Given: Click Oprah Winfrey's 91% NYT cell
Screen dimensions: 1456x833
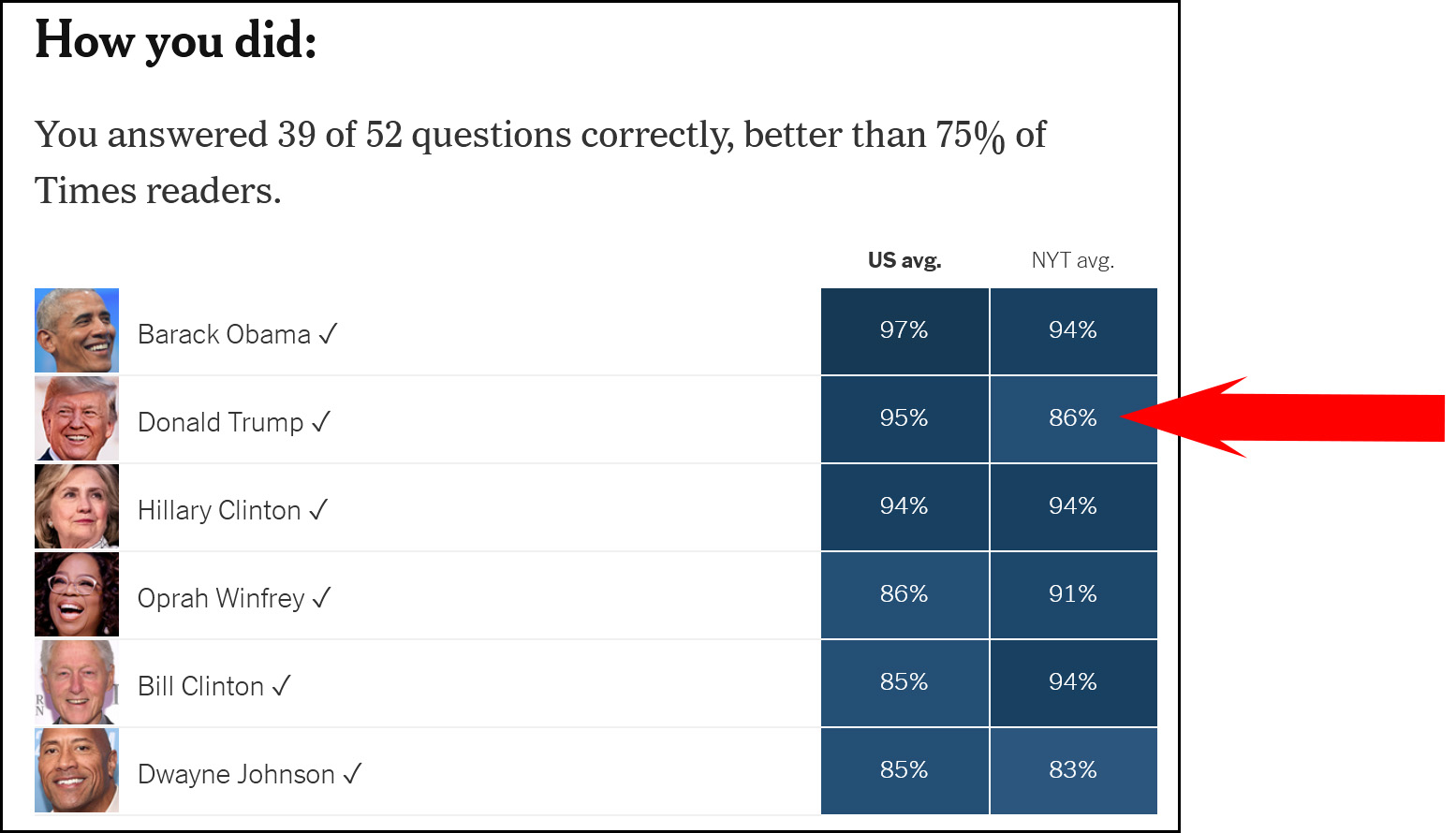Looking at the screenshot, I should pos(1072,594).
